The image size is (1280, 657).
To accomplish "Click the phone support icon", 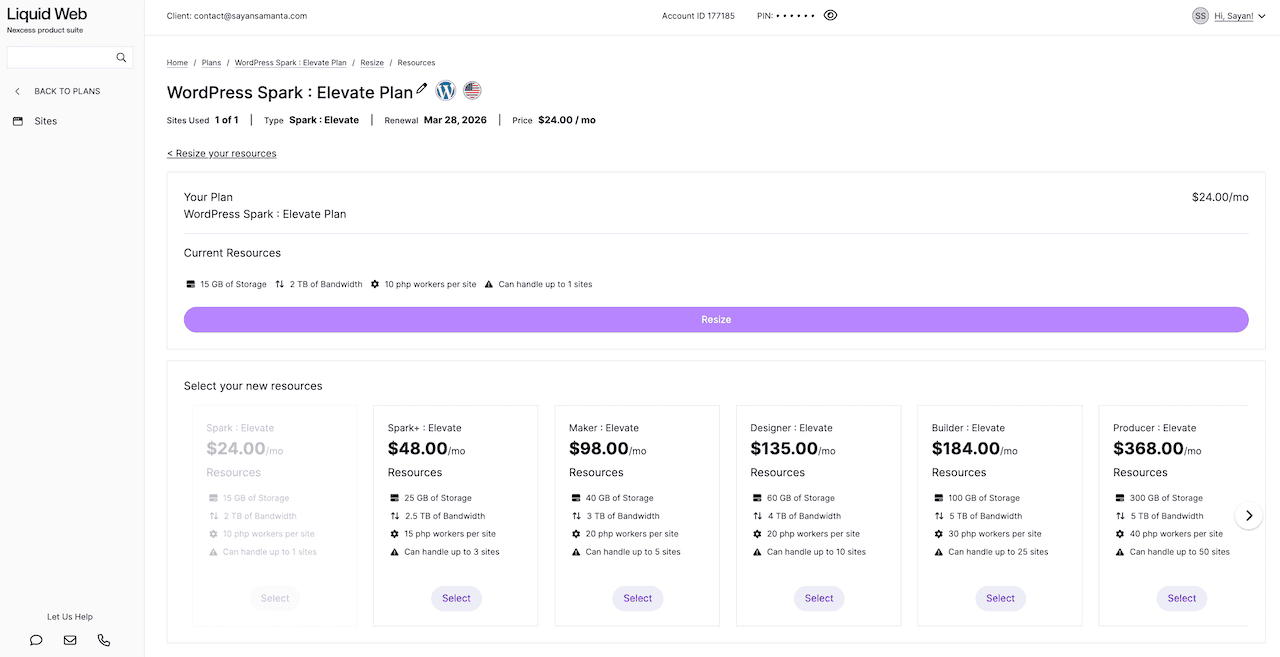I will click(103, 640).
